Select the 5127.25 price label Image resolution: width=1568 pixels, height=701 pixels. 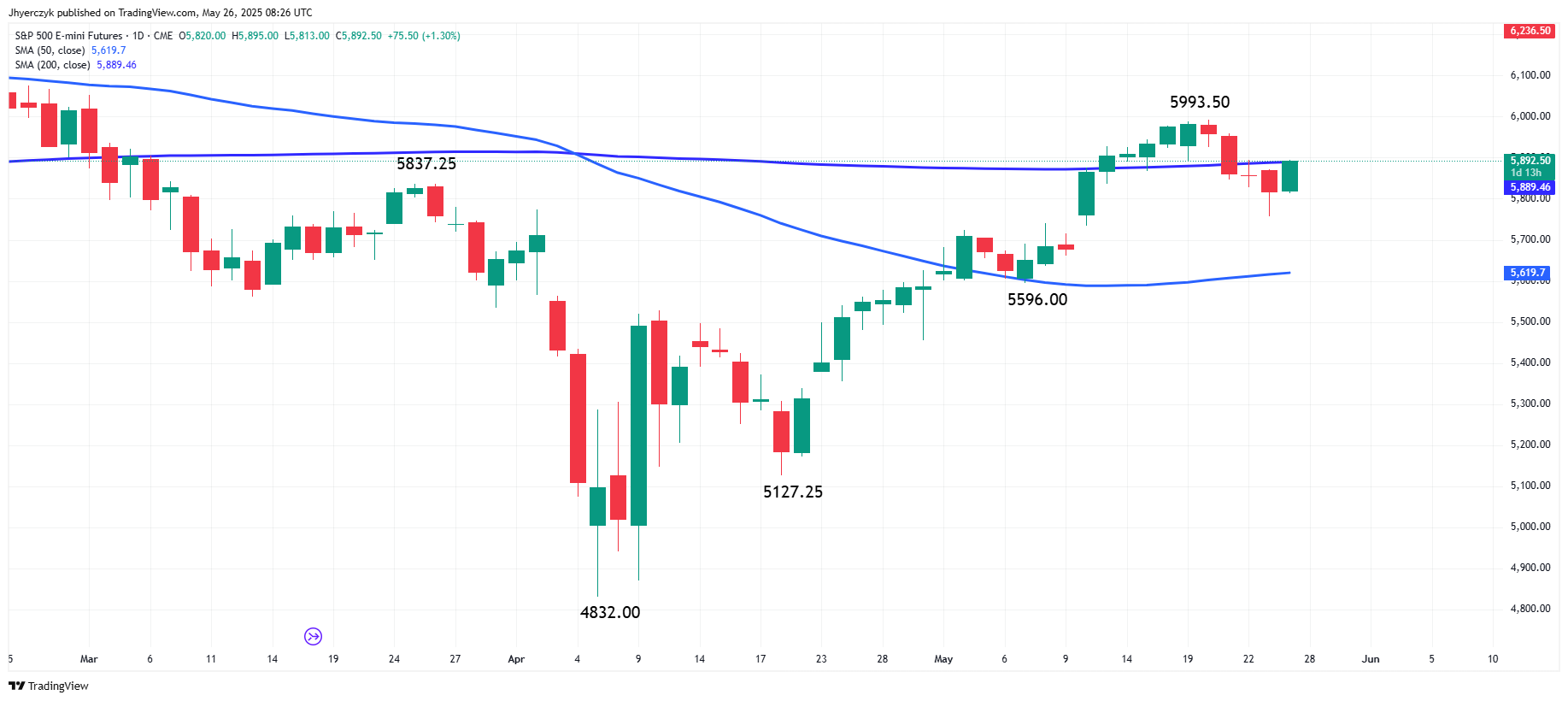(x=793, y=492)
